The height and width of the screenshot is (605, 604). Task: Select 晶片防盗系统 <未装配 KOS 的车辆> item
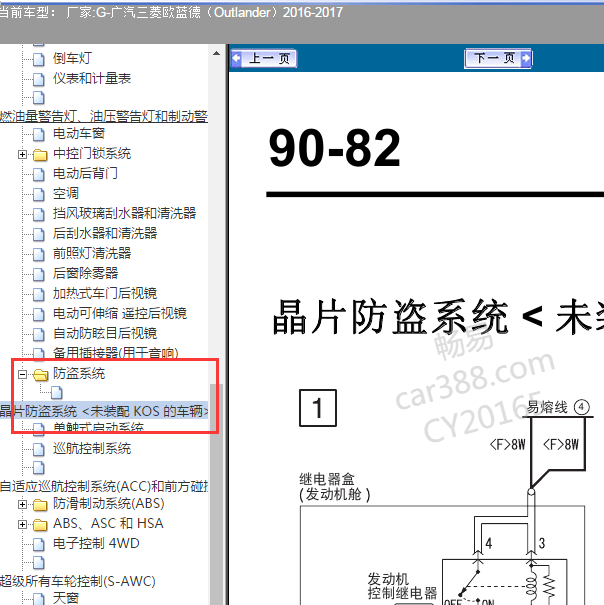[x=103, y=411]
